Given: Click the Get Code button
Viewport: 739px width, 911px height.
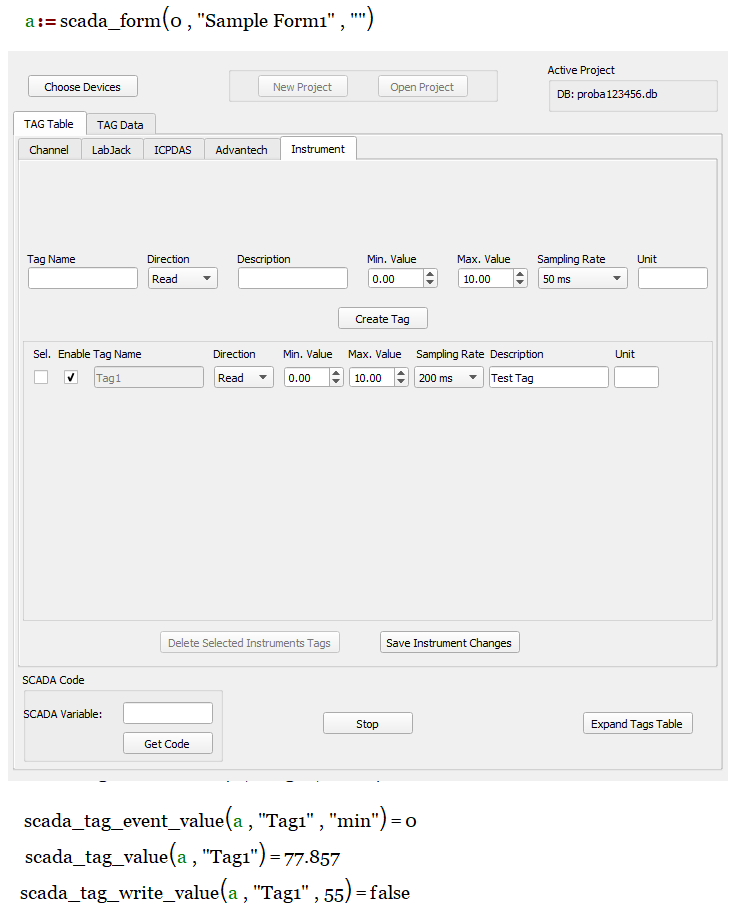Looking at the screenshot, I should [167, 743].
